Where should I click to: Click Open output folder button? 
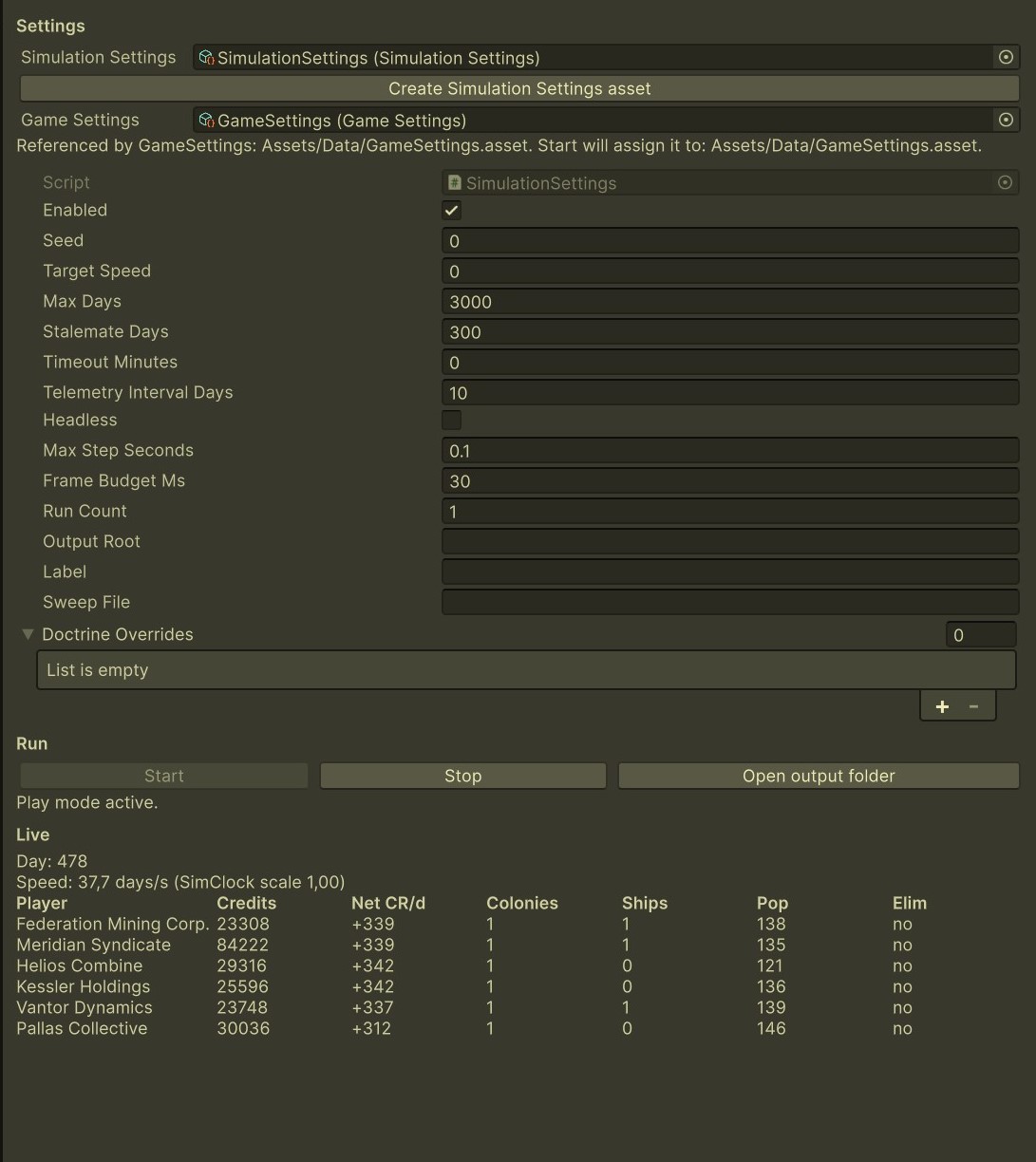(819, 776)
